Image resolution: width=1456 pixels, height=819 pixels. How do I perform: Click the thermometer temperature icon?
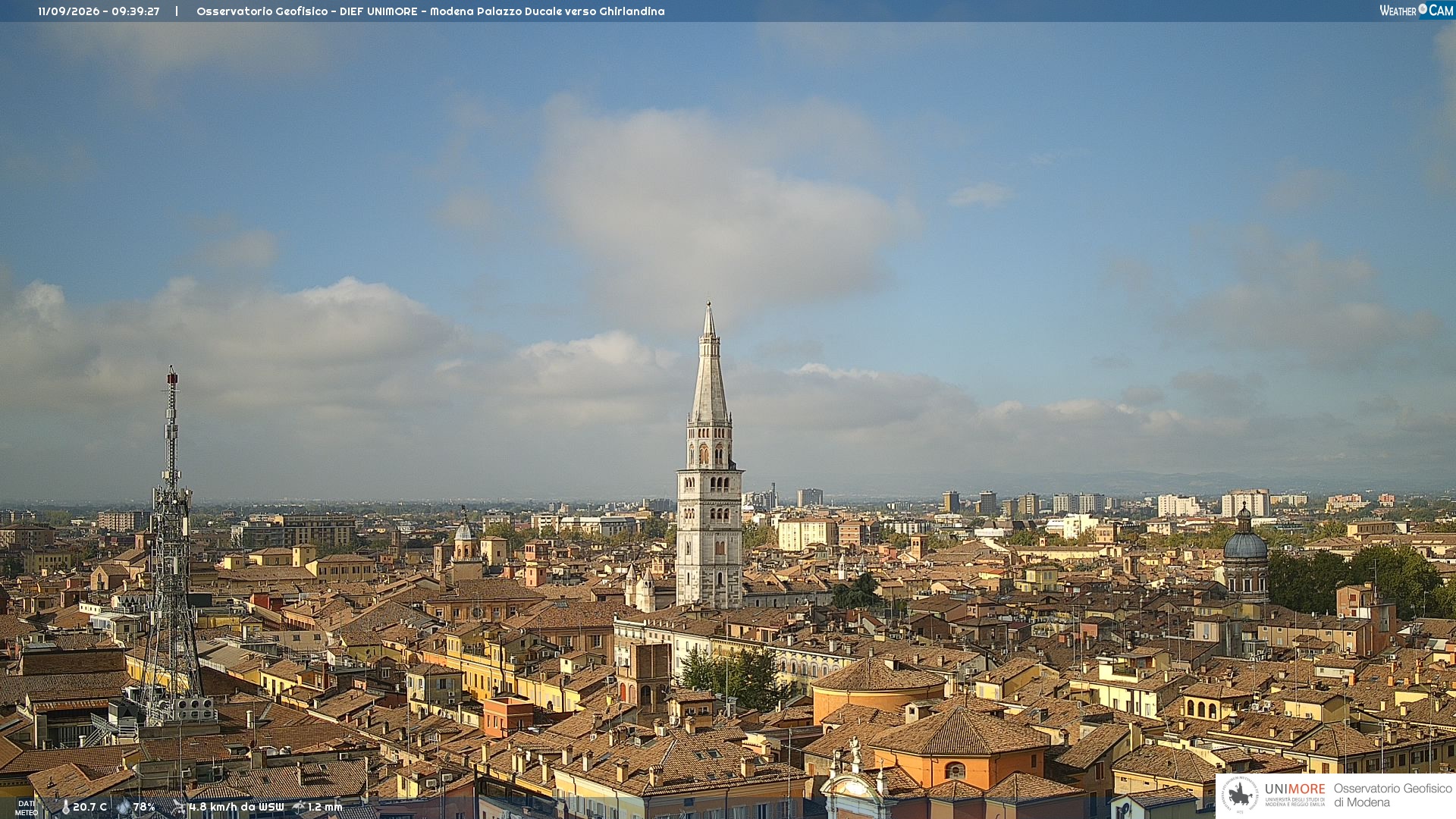click(65, 807)
